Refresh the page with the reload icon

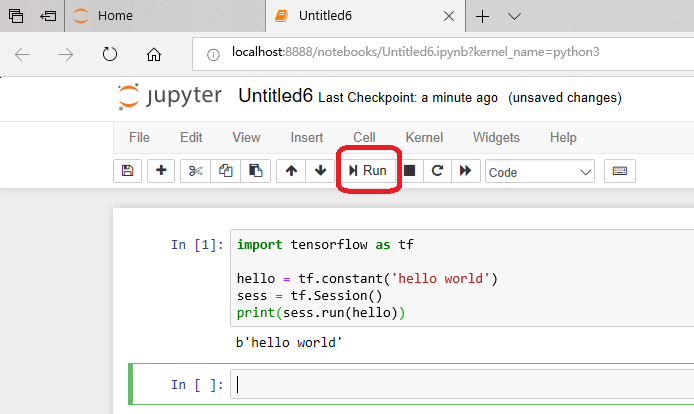[110, 54]
